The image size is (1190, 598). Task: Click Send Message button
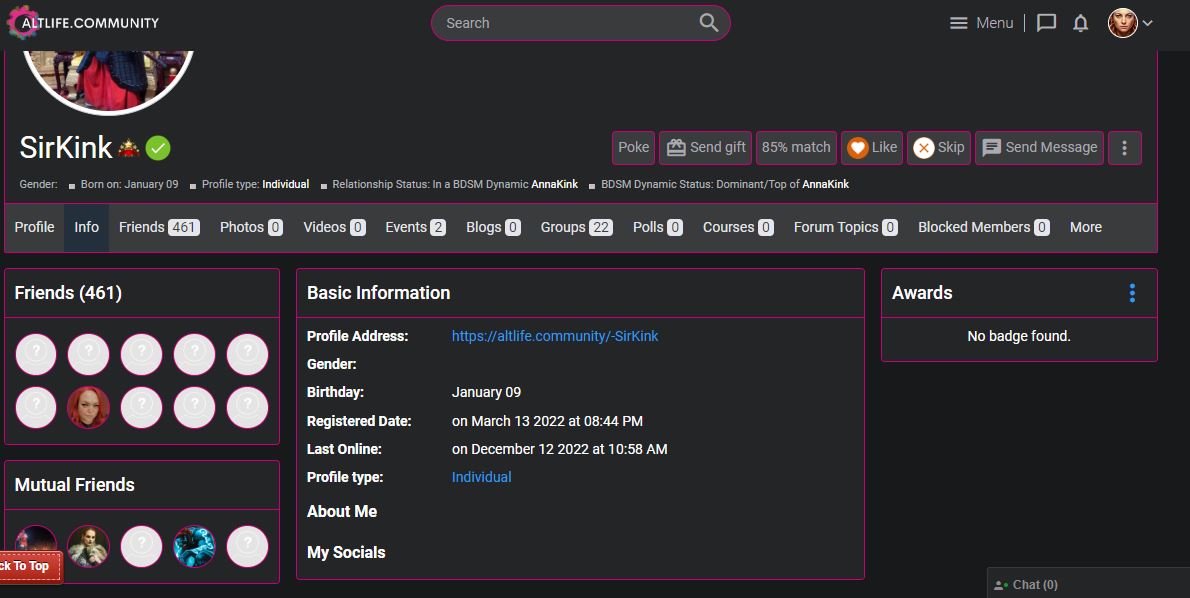click(1039, 148)
